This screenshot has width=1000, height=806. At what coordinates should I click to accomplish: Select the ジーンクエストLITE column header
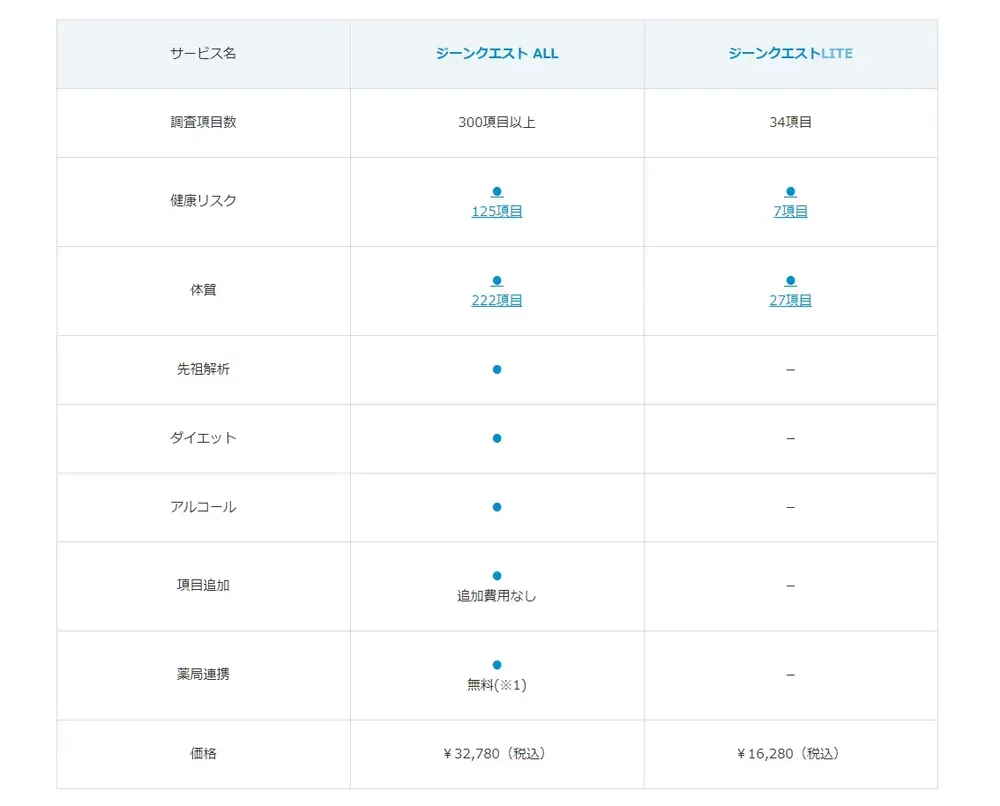coord(790,54)
